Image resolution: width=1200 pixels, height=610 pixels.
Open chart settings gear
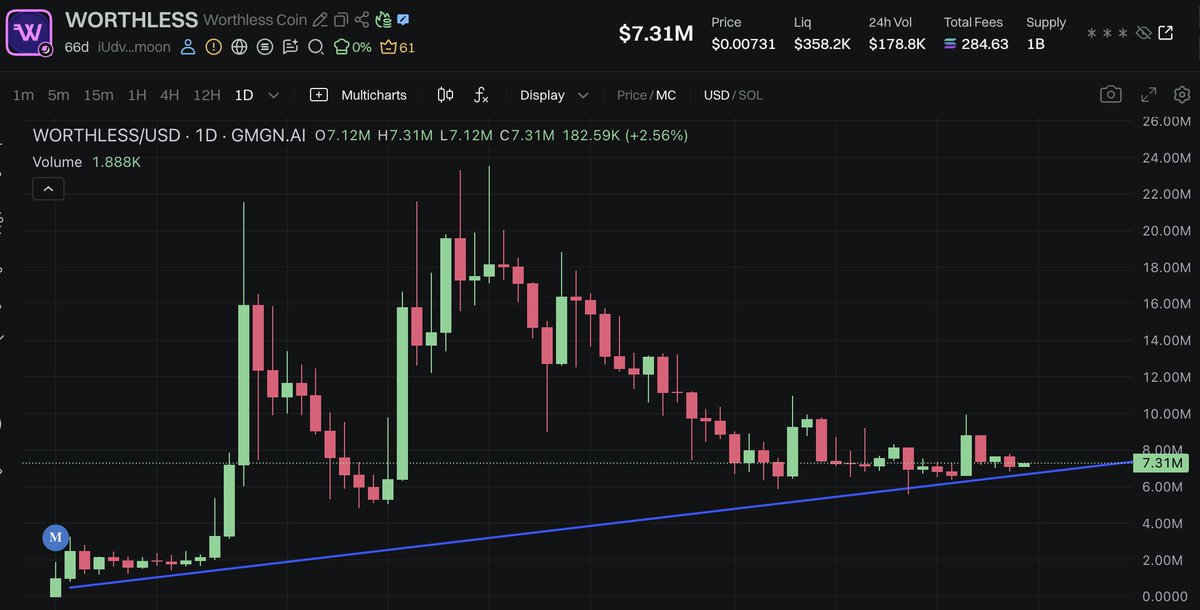pyautogui.click(x=1182, y=94)
